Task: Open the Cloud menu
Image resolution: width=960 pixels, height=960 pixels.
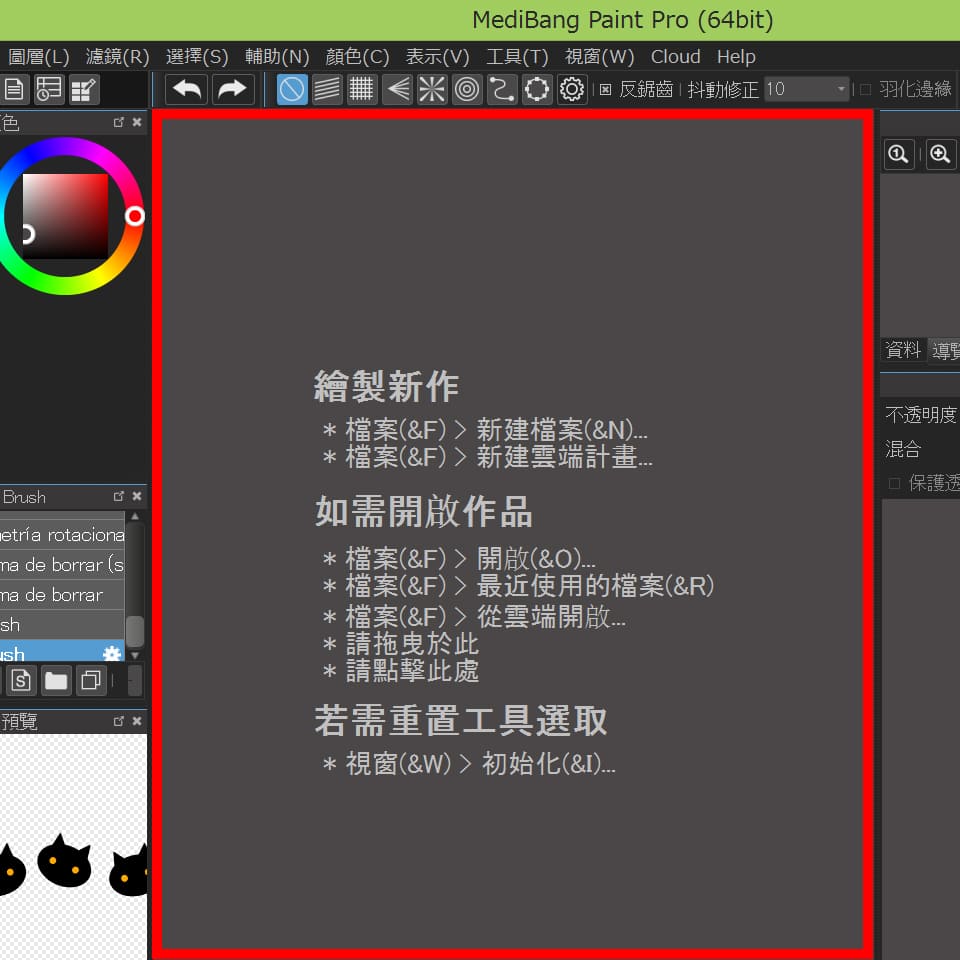Action: (x=675, y=57)
